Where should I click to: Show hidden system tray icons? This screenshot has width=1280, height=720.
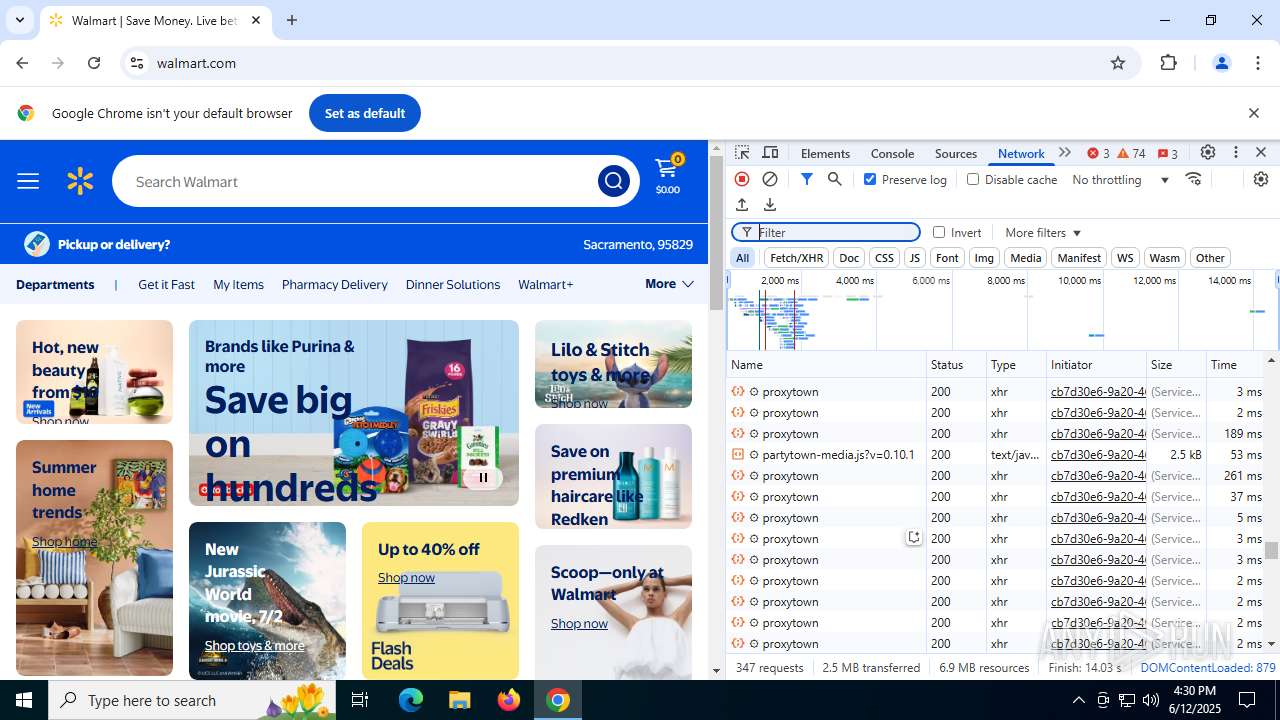pos(1078,700)
